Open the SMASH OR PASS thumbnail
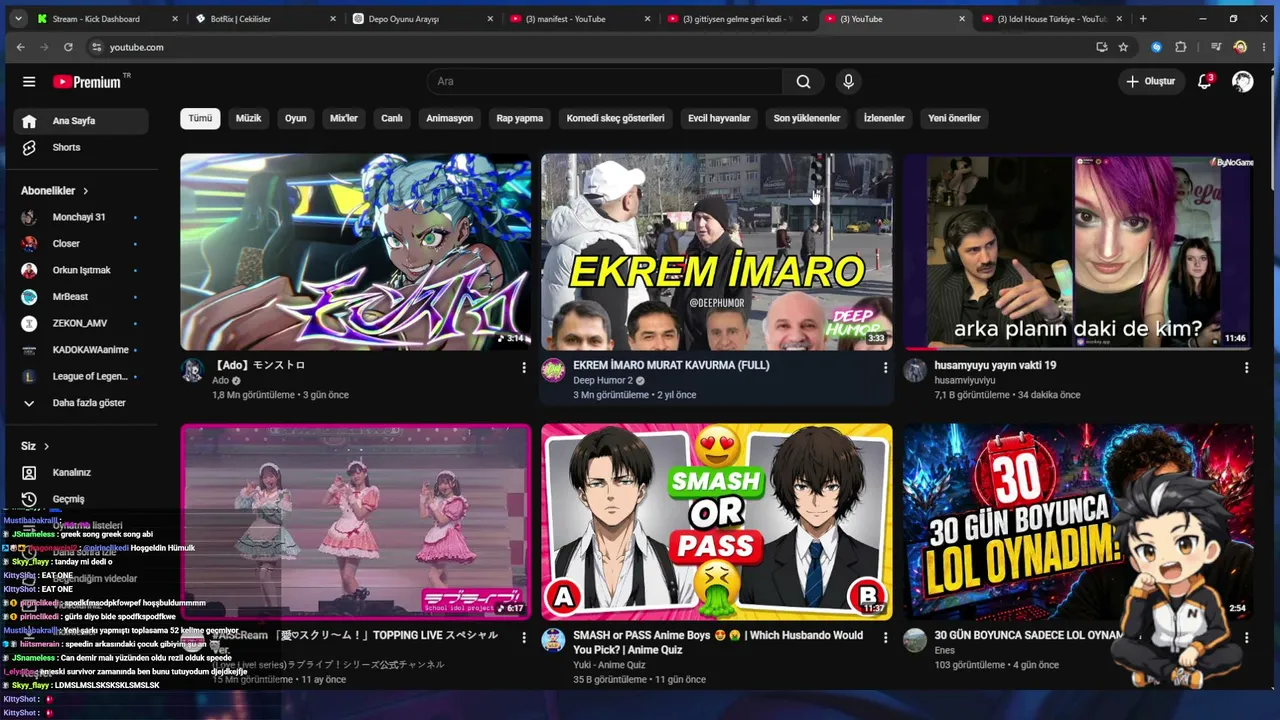This screenshot has height=720, width=1280. (x=717, y=521)
